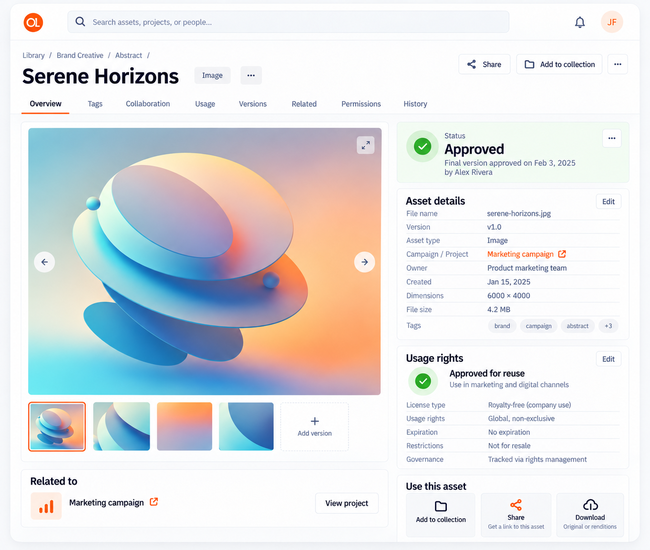Show next image with right arrow
This screenshot has width=650, height=550.
pos(364,262)
